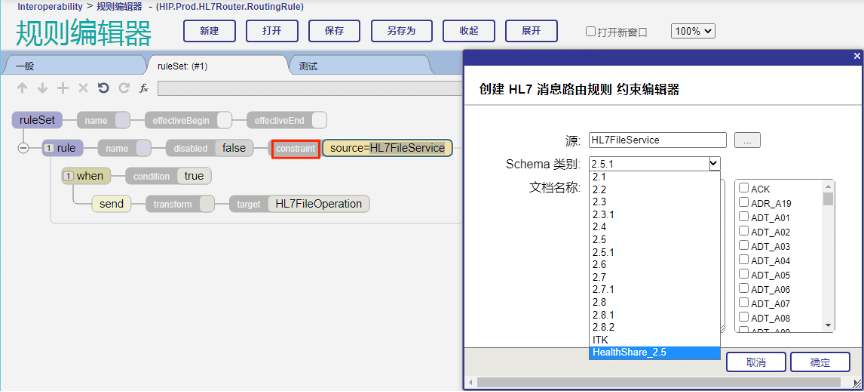Toggle the 打开新窗口 checkbox
This screenshot has width=864, height=392.
[x=591, y=31]
